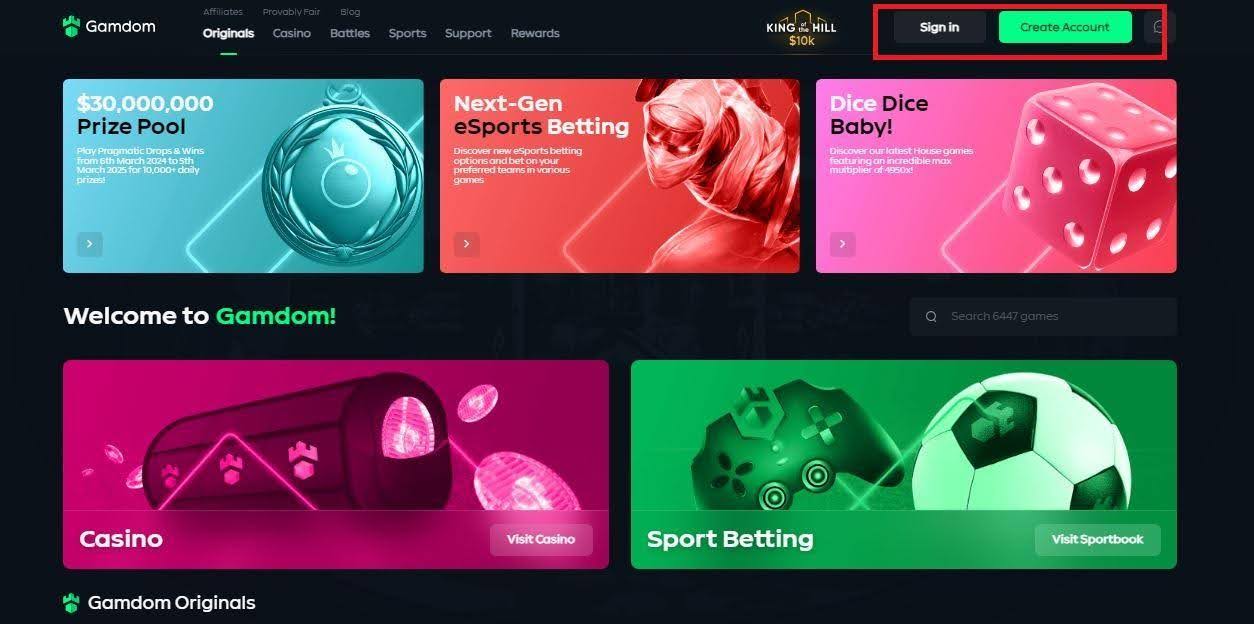Open the Rewards menu
Image resolution: width=1254 pixels, height=624 pixels.
535,33
